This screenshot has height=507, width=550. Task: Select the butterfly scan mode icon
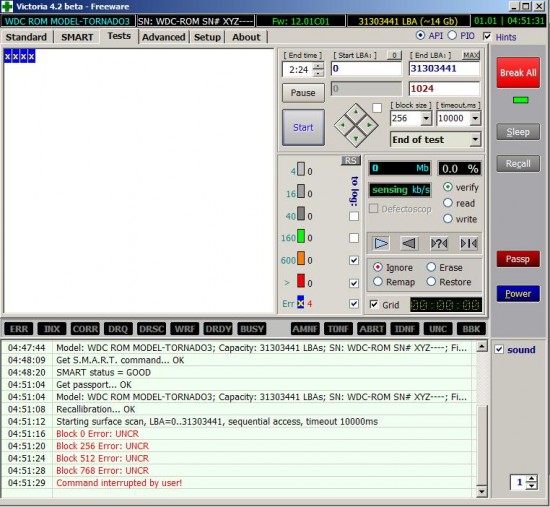pyautogui.click(x=469, y=243)
